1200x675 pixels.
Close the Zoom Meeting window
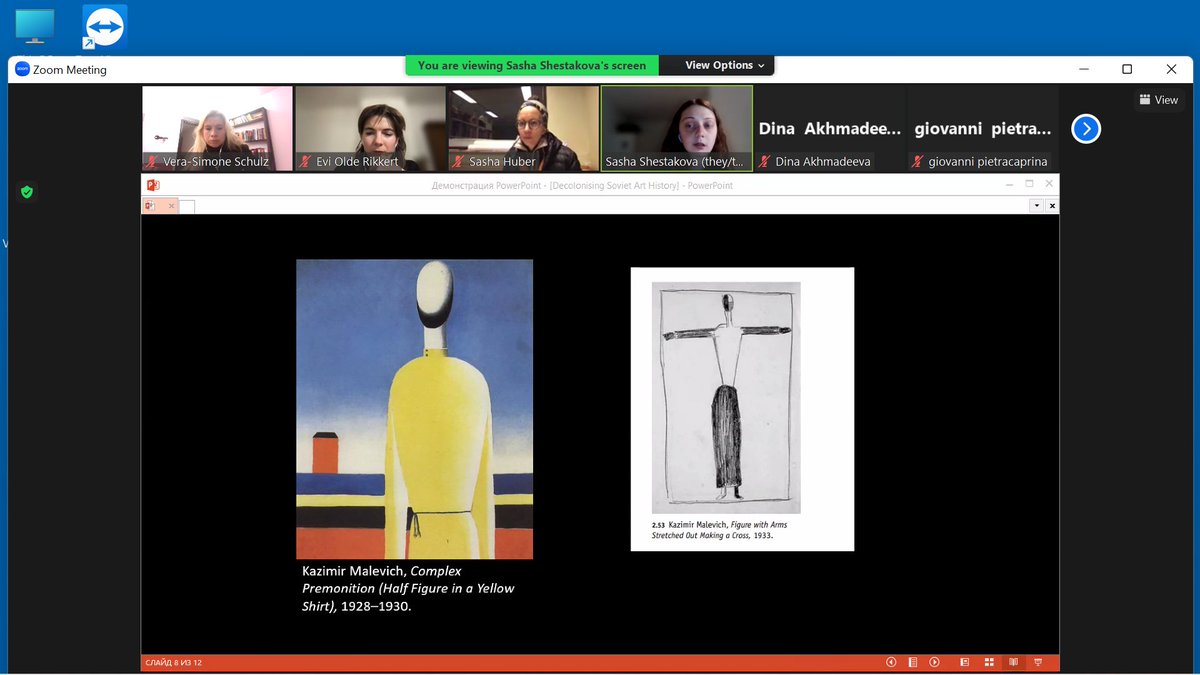[x=1171, y=69]
